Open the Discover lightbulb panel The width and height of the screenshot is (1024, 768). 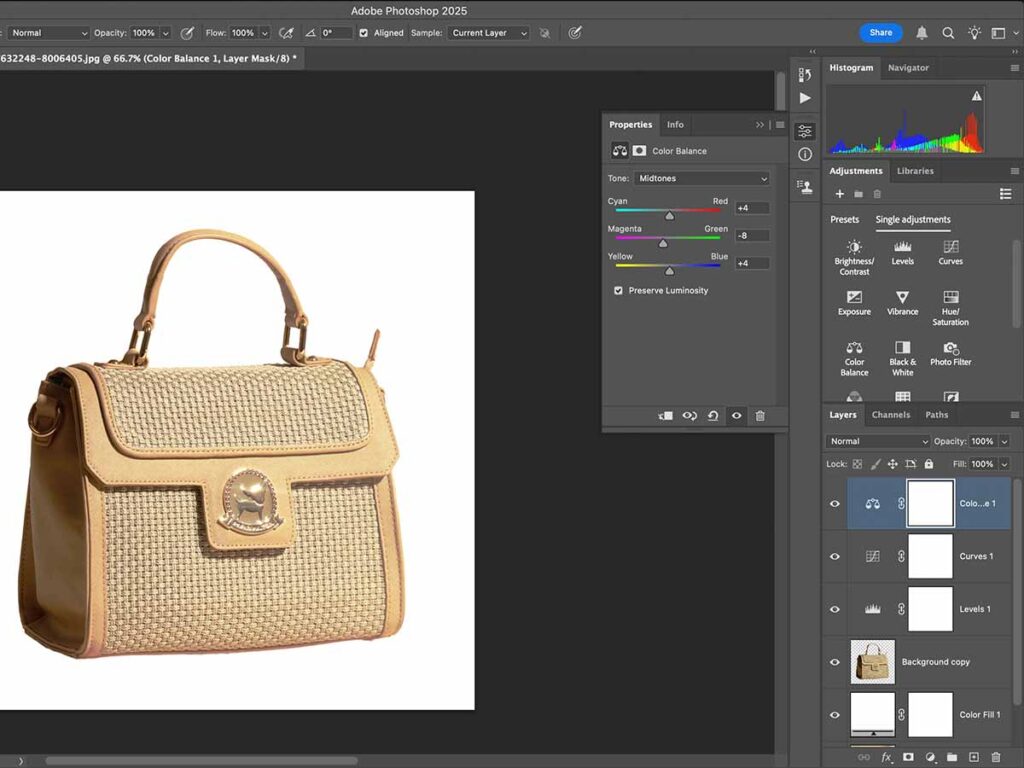(974, 33)
